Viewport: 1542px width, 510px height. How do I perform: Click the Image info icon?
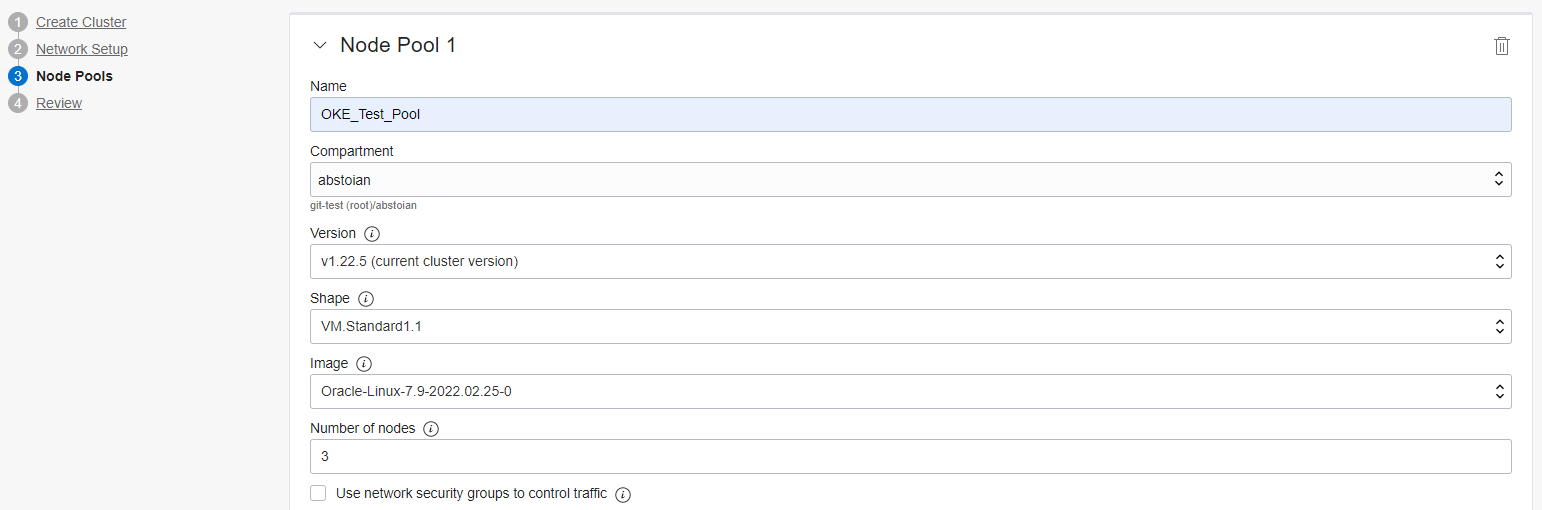364,364
